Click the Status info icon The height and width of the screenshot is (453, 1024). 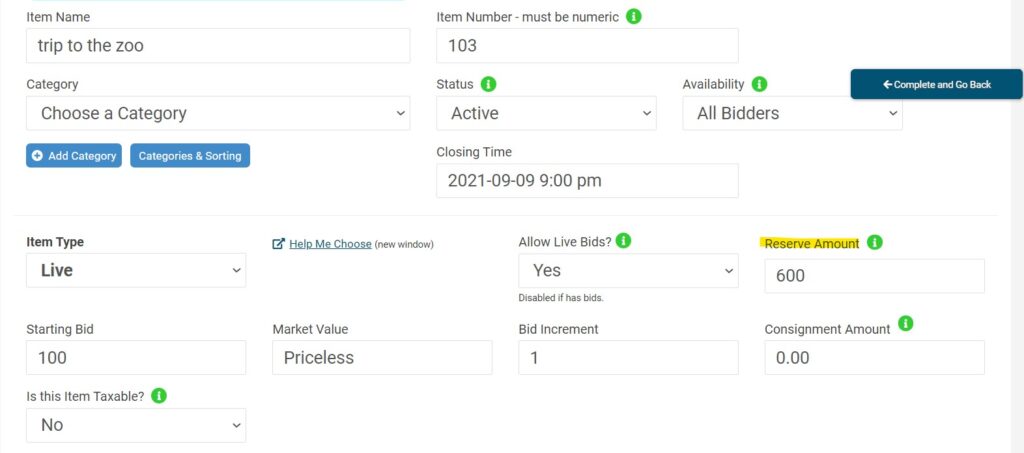(x=489, y=84)
